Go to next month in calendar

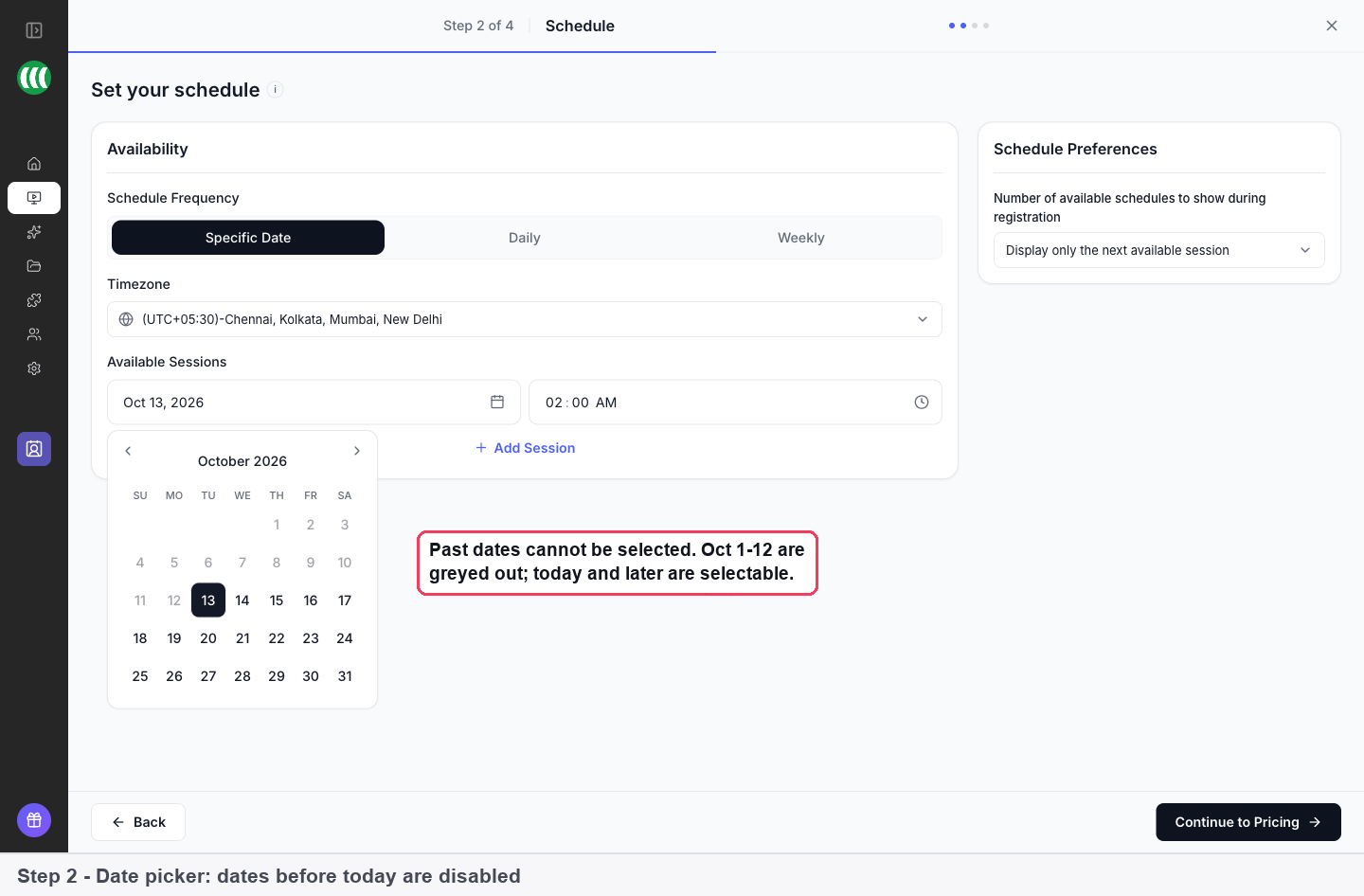pyautogui.click(x=357, y=451)
